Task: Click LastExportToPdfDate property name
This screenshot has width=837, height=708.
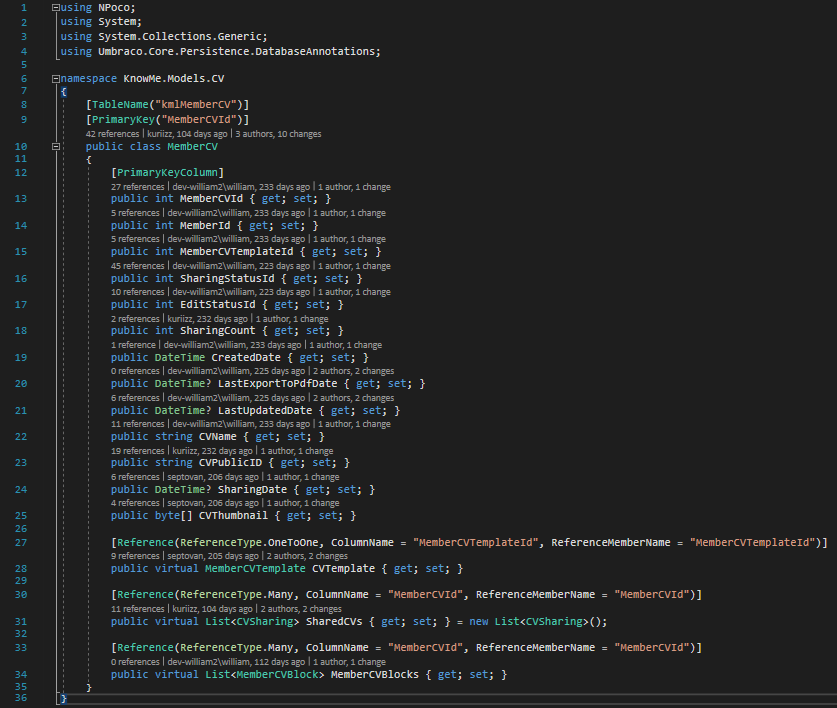Action: pyautogui.click(x=278, y=384)
